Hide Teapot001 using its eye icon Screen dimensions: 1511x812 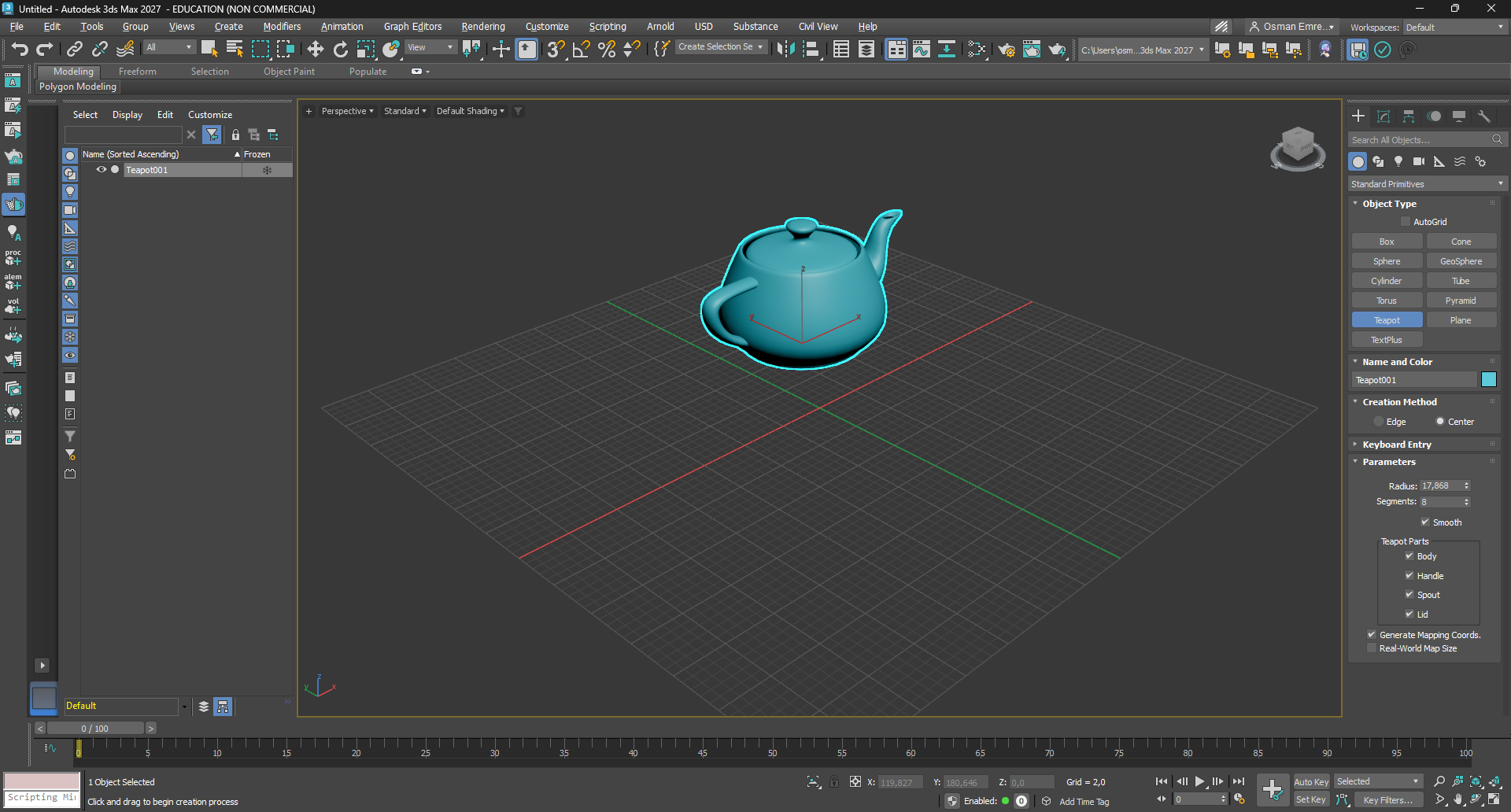pyautogui.click(x=102, y=170)
